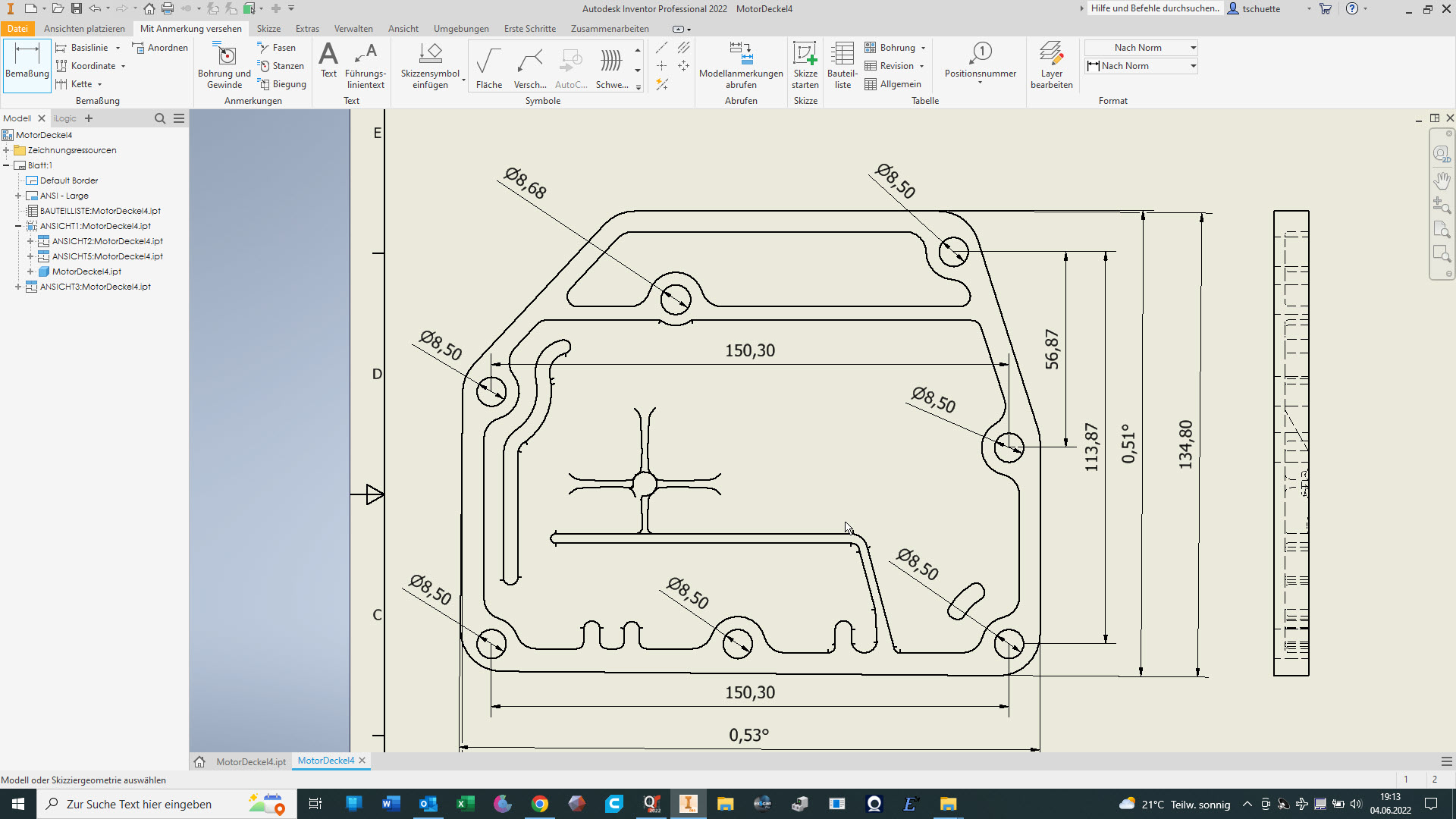1456x819 pixels.
Task: Select the Fläche surface symbol
Action: click(x=488, y=67)
